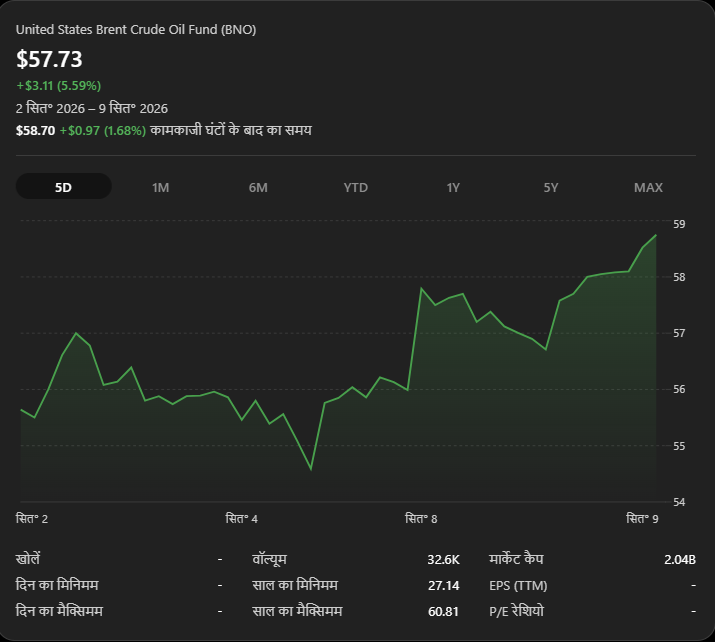Click the 59 y-axis label
Viewport: 715px width, 642px height.
[679, 224]
